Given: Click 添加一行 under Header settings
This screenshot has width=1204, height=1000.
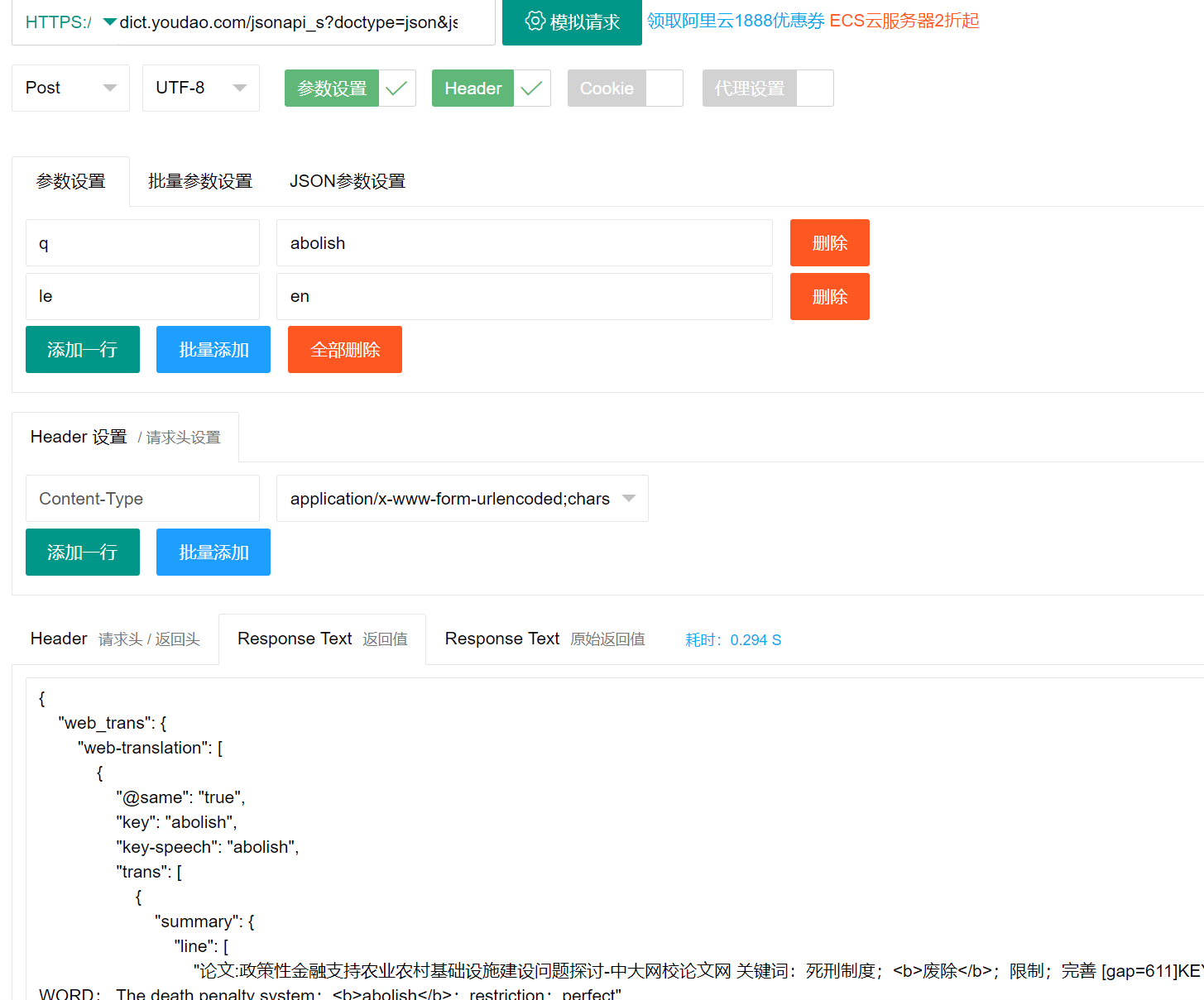Looking at the screenshot, I should 83,553.
